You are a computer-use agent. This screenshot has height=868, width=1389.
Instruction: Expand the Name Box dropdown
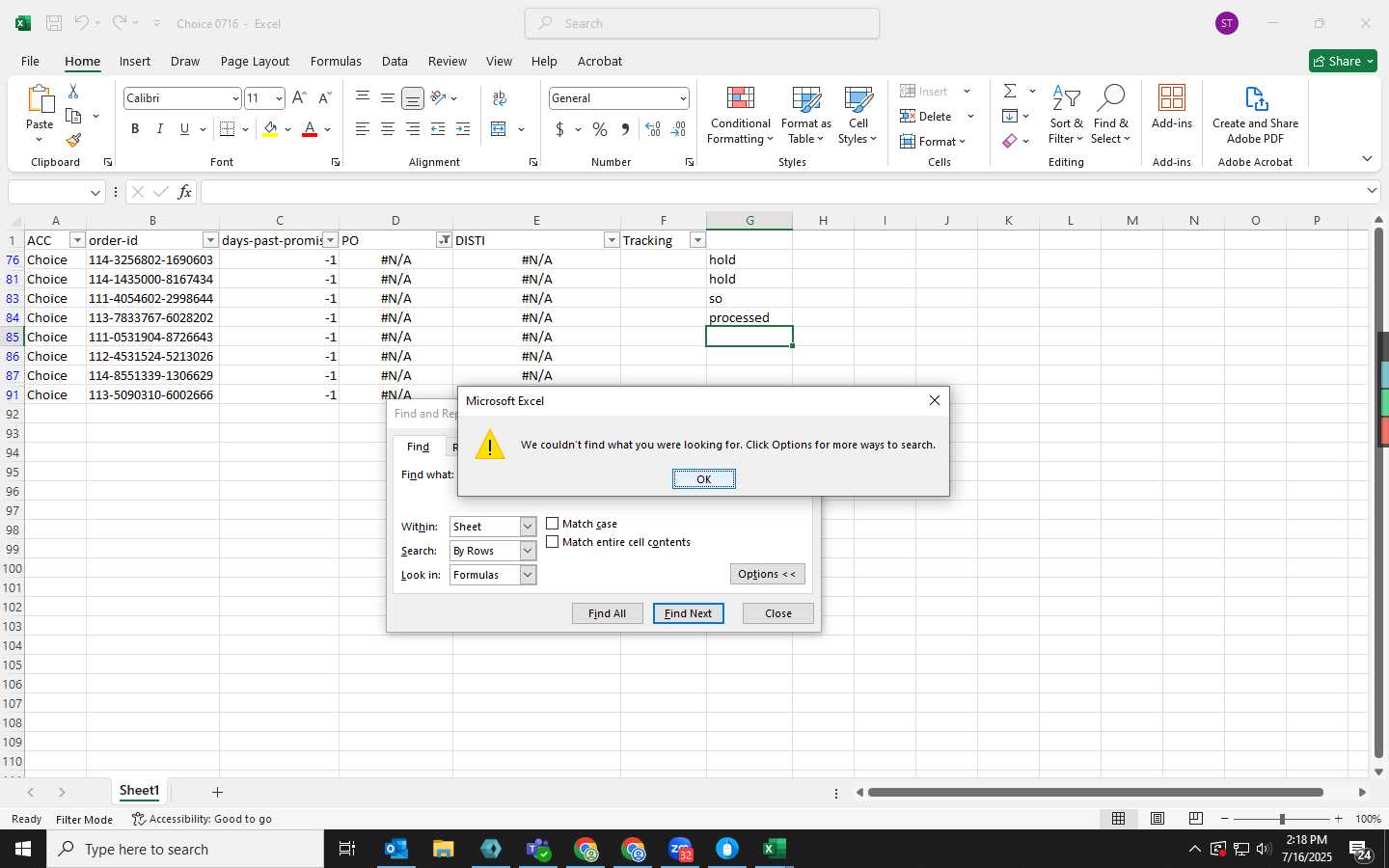(x=95, y=192)
